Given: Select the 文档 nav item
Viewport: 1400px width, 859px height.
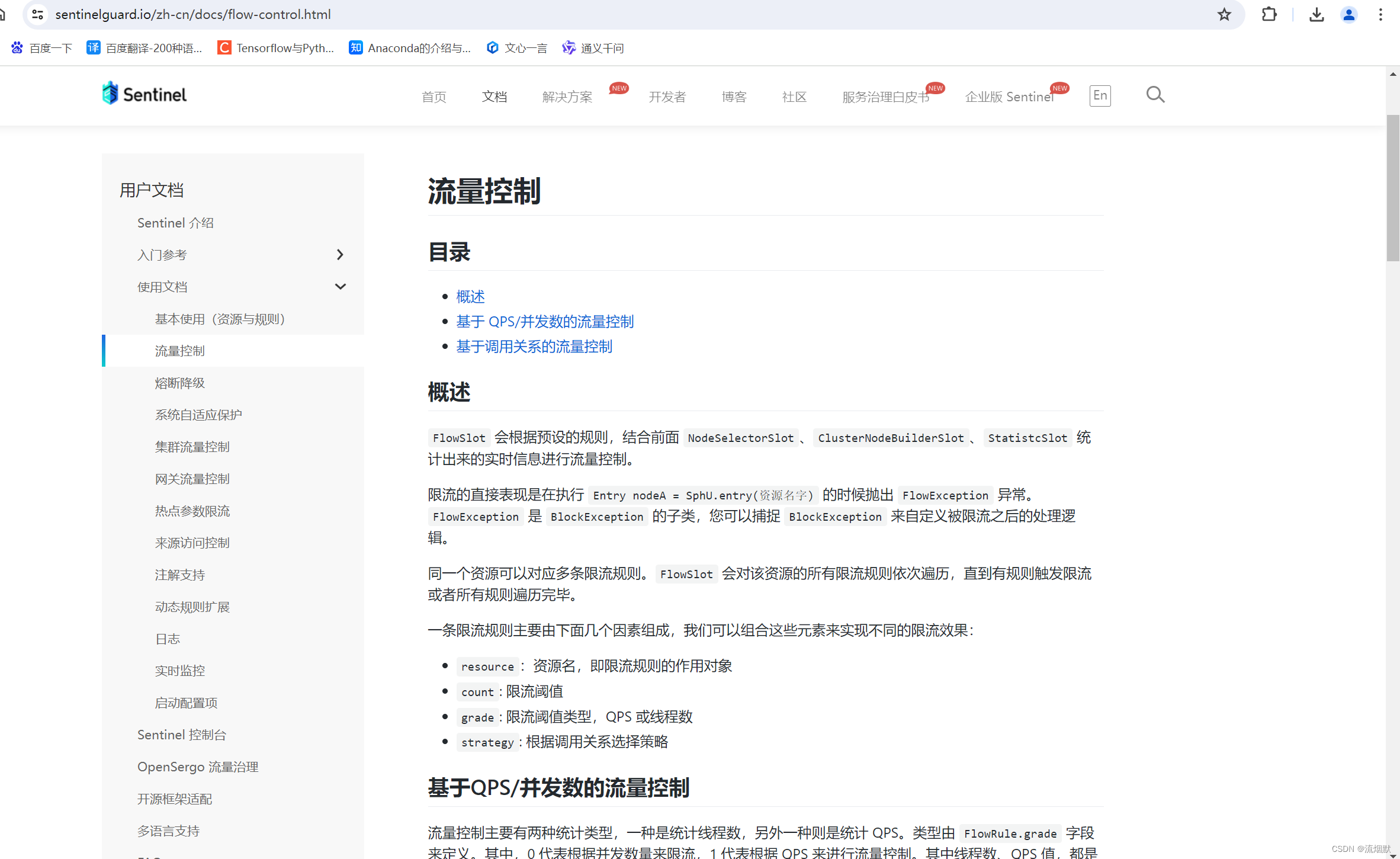Looking at the screenshot, I should pos(495,97).
